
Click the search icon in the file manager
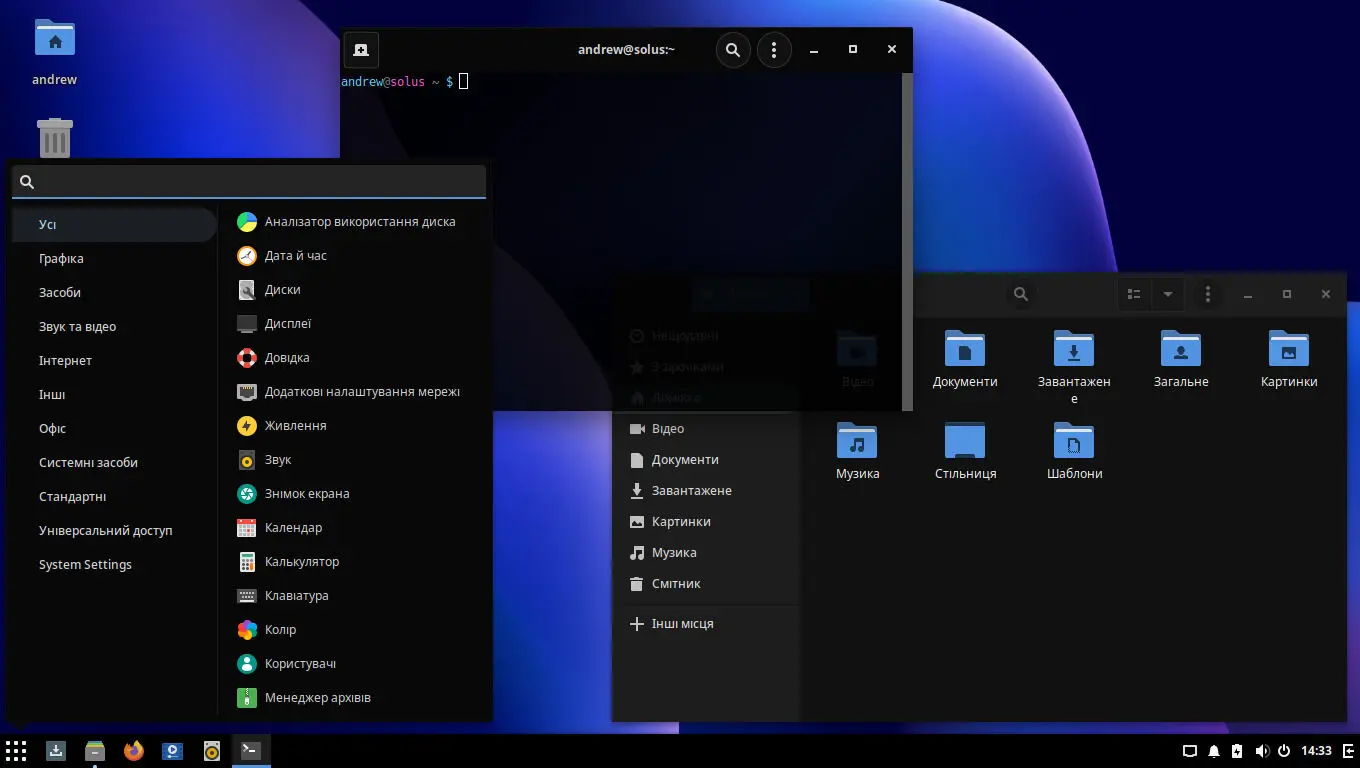coord(1021,294)
